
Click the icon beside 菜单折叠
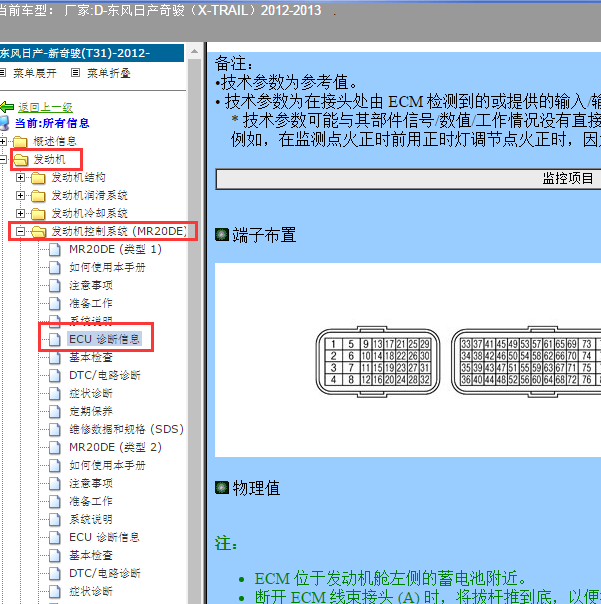(76, 72)
